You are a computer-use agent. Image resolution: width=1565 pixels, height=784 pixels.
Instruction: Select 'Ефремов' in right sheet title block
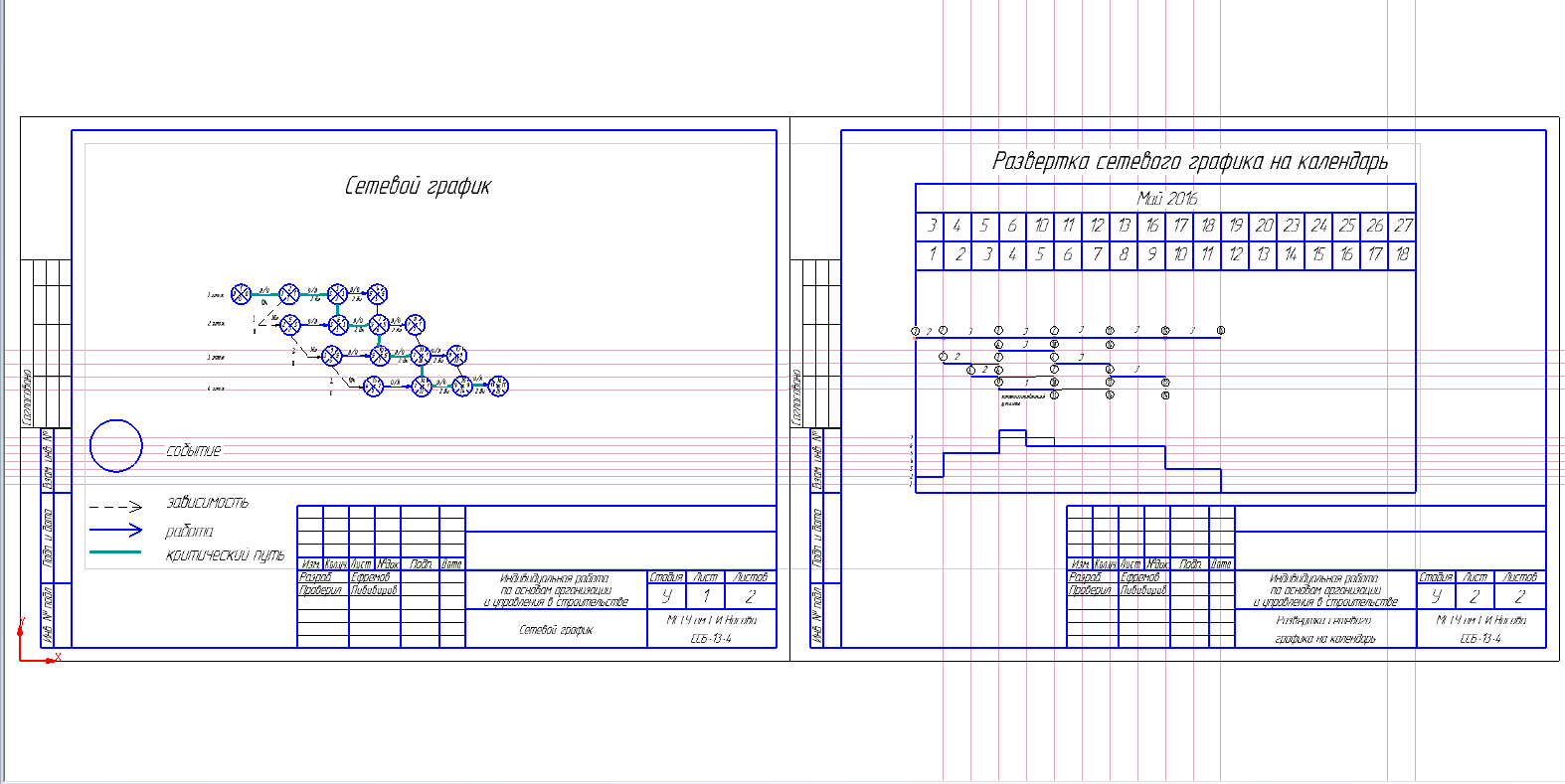coord(1139,577)
